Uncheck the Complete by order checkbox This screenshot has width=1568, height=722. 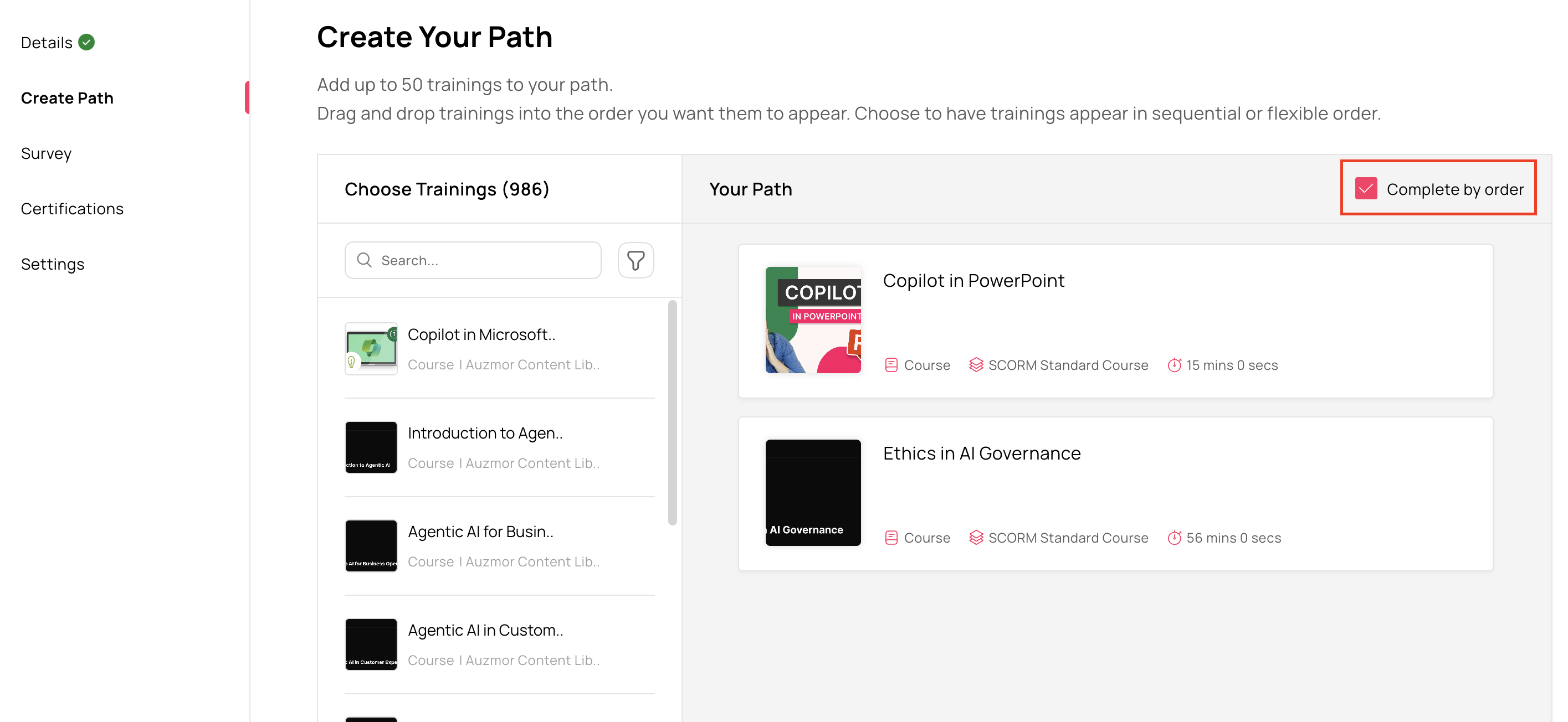[1366, 189]
